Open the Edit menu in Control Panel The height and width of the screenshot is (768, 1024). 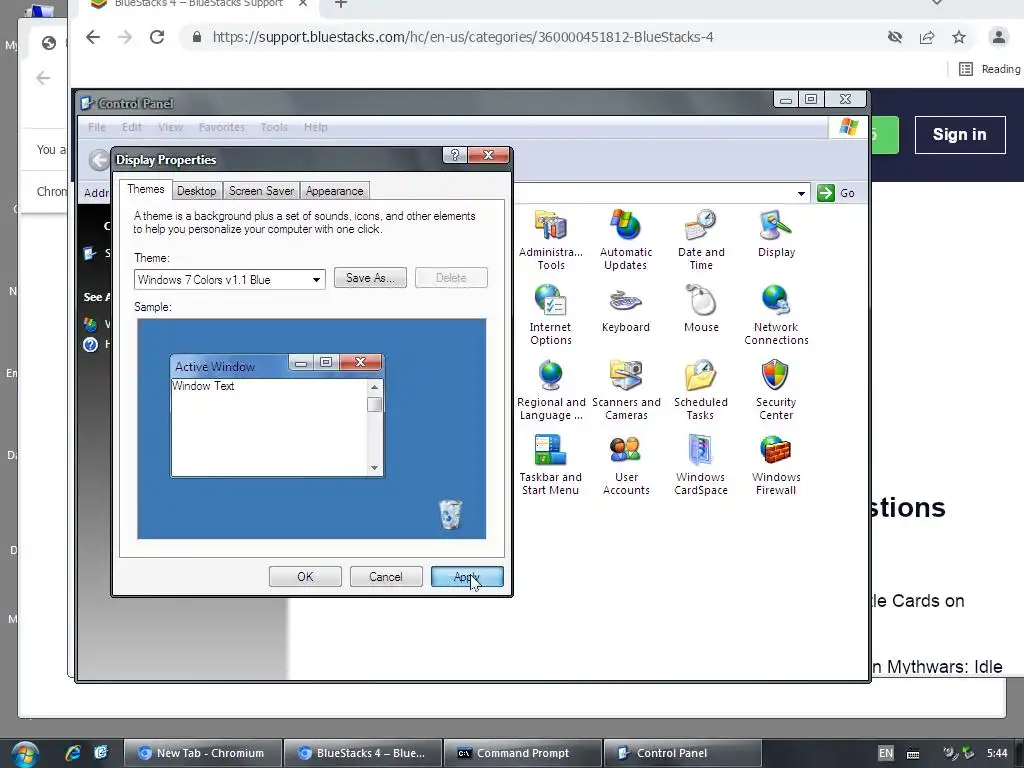click(x=131, y=127)
